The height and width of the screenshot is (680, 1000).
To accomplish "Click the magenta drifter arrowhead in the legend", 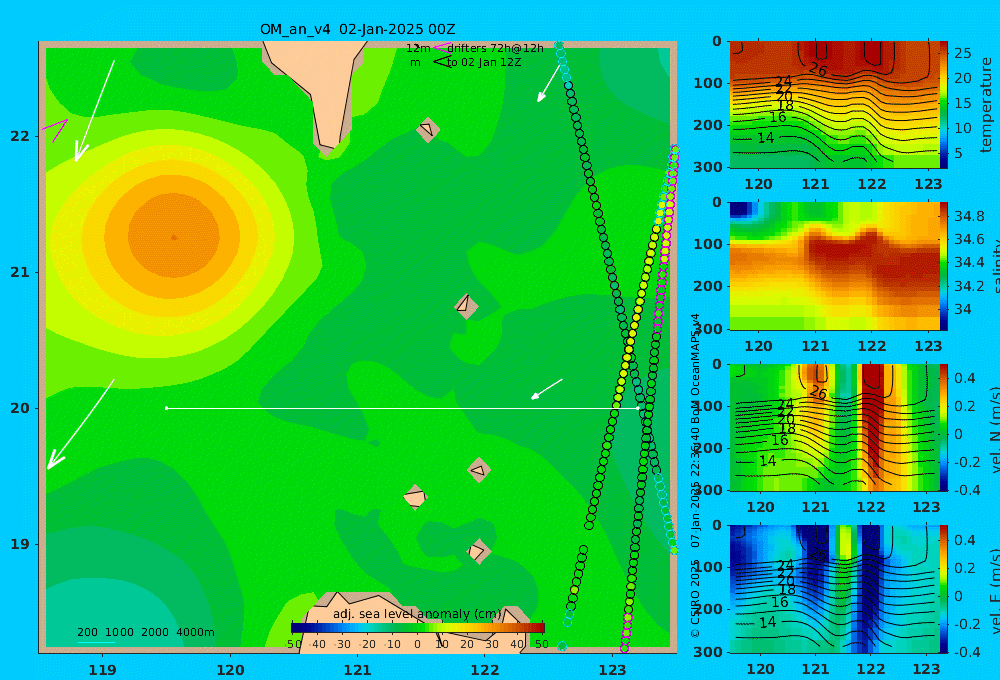I will pyautogui.click(x=441, y=48).
